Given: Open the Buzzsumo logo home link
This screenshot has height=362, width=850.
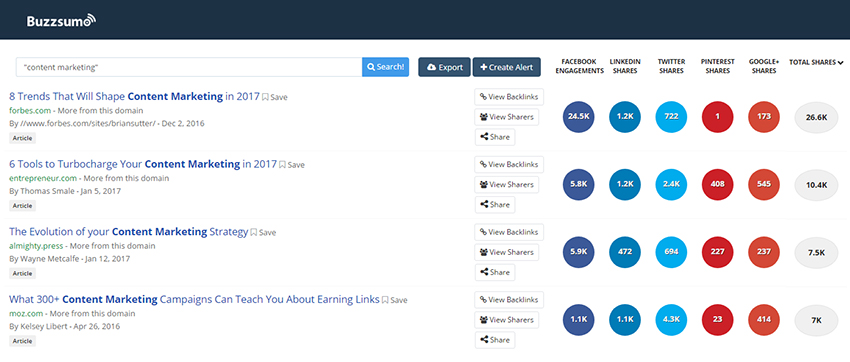Looking at the screenshot, I should [61, 21].
